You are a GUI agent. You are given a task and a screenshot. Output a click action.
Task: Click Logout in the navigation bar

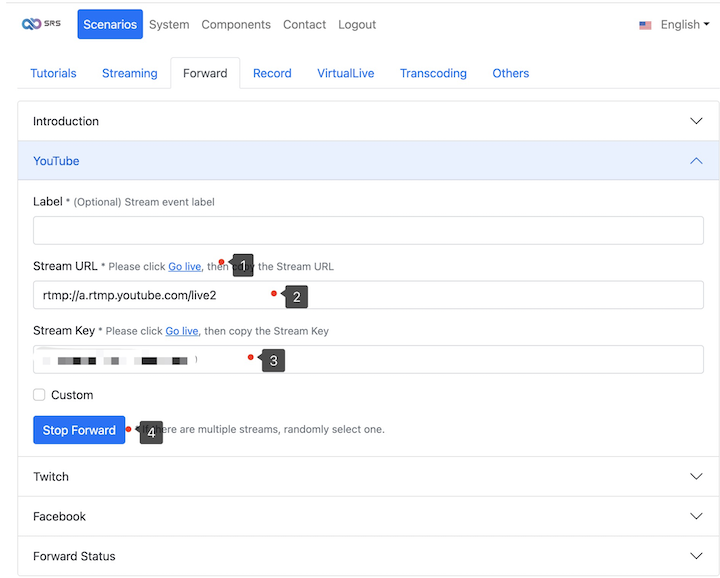[357, 24]
